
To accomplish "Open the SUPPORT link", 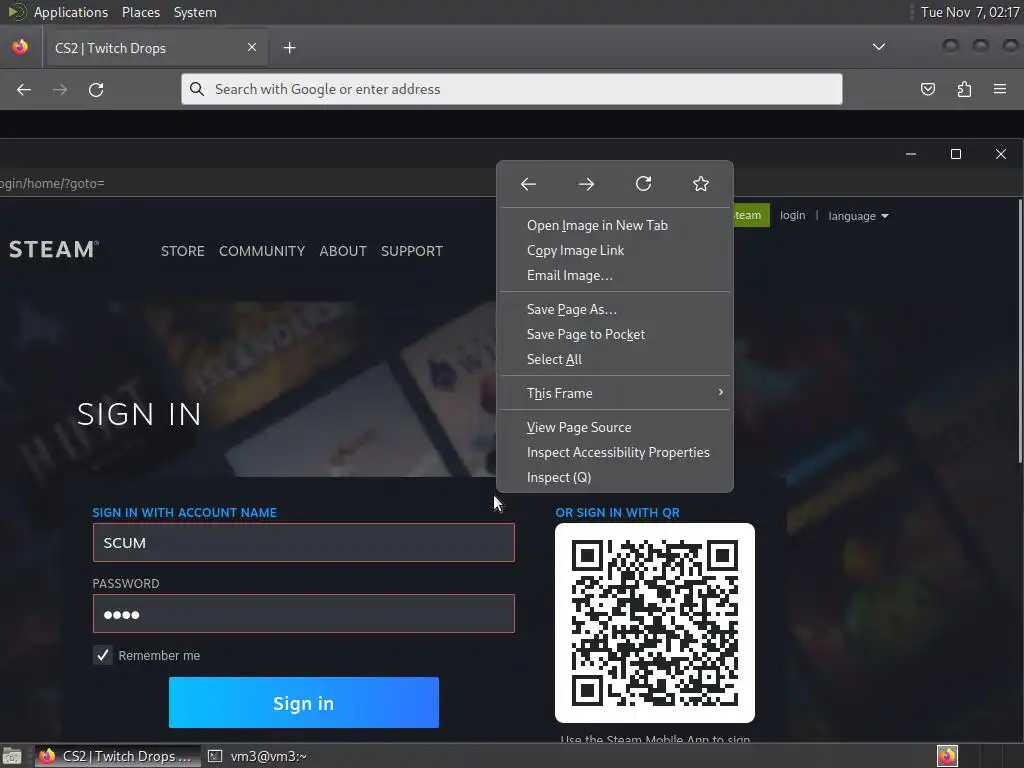I will (x=412, y=251).
